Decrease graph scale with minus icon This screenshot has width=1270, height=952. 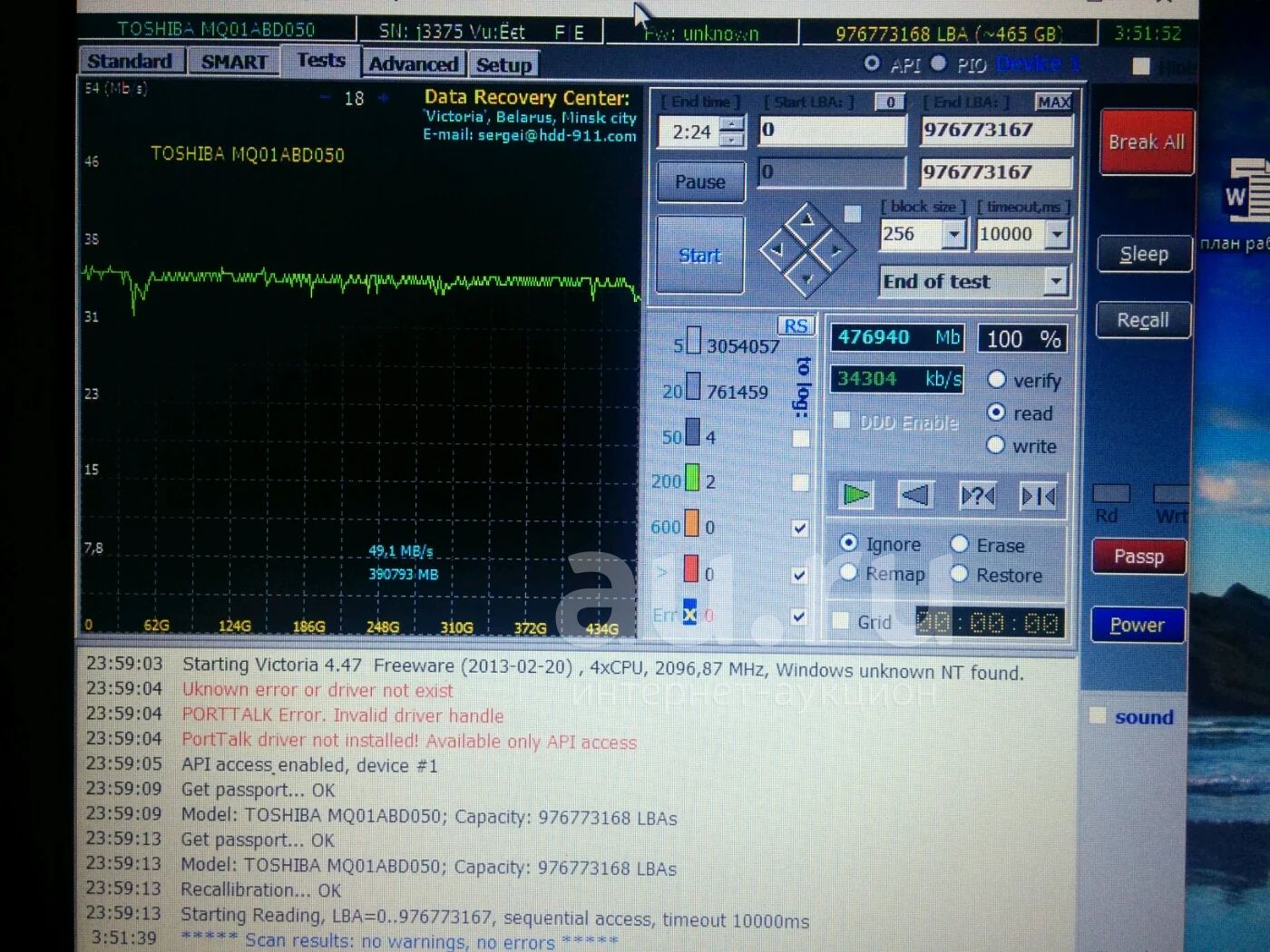[326, 98]
